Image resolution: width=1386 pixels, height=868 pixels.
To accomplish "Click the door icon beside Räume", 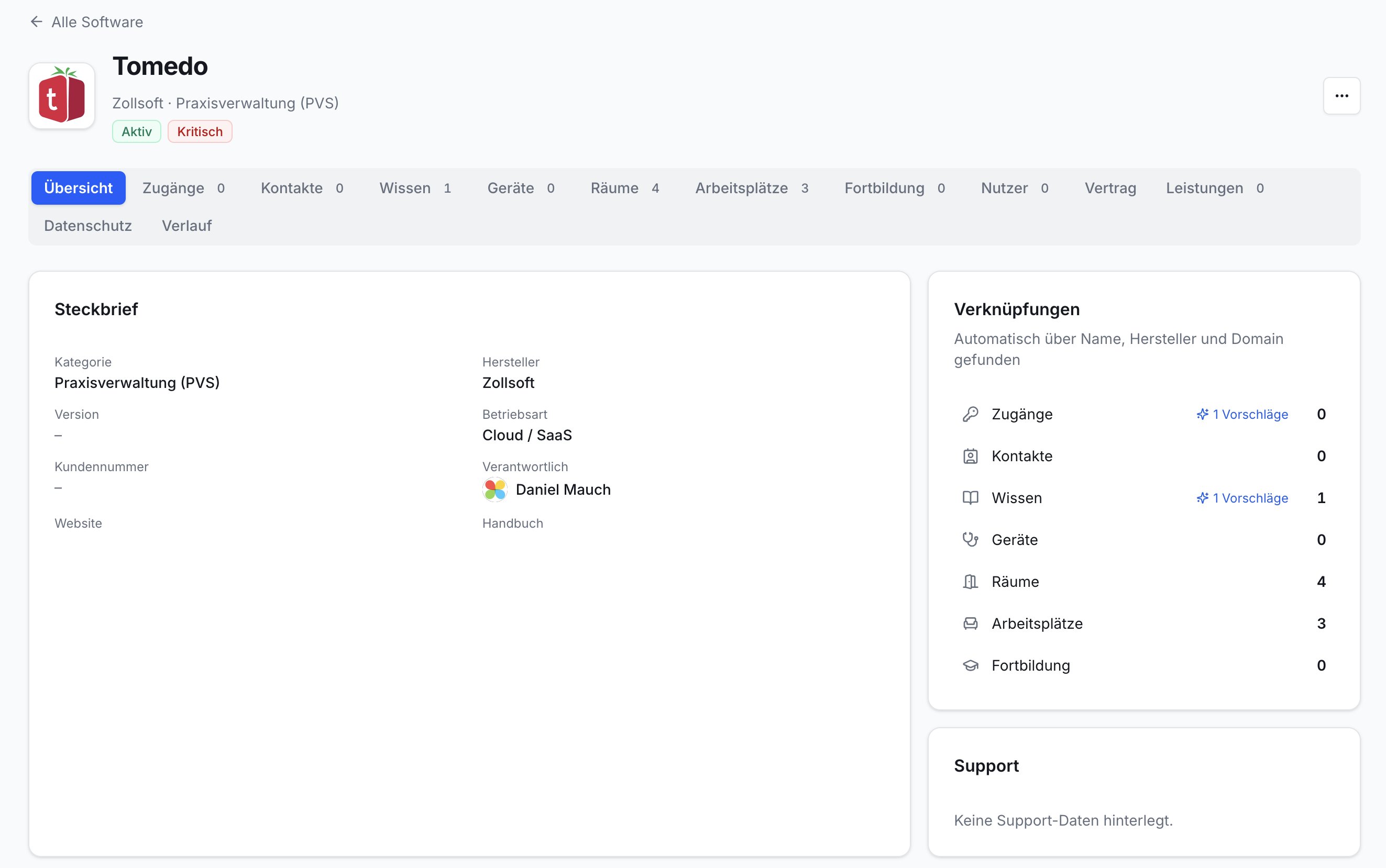I will point(970,582).
